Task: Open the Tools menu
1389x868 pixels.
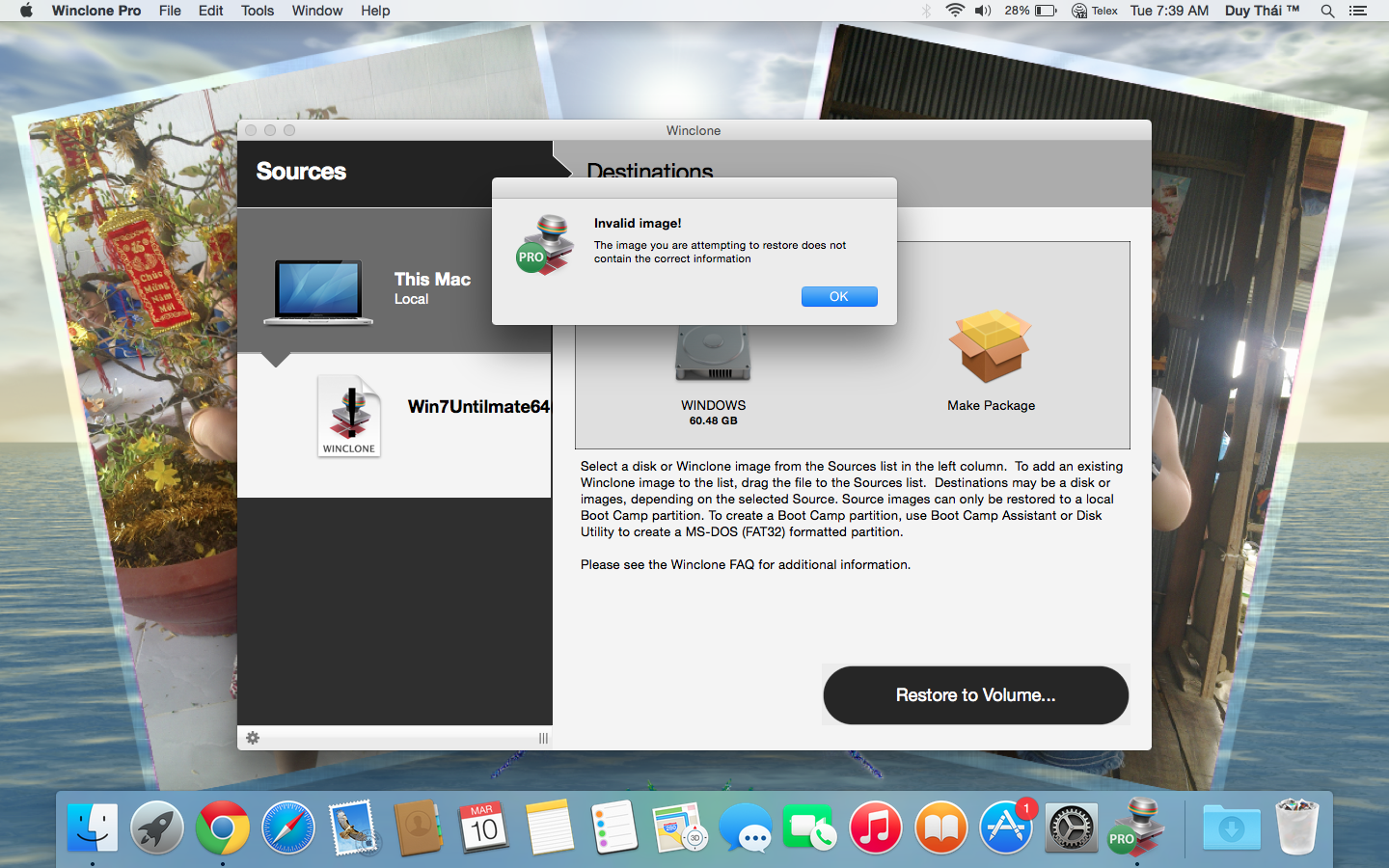Action: point(258,11)
